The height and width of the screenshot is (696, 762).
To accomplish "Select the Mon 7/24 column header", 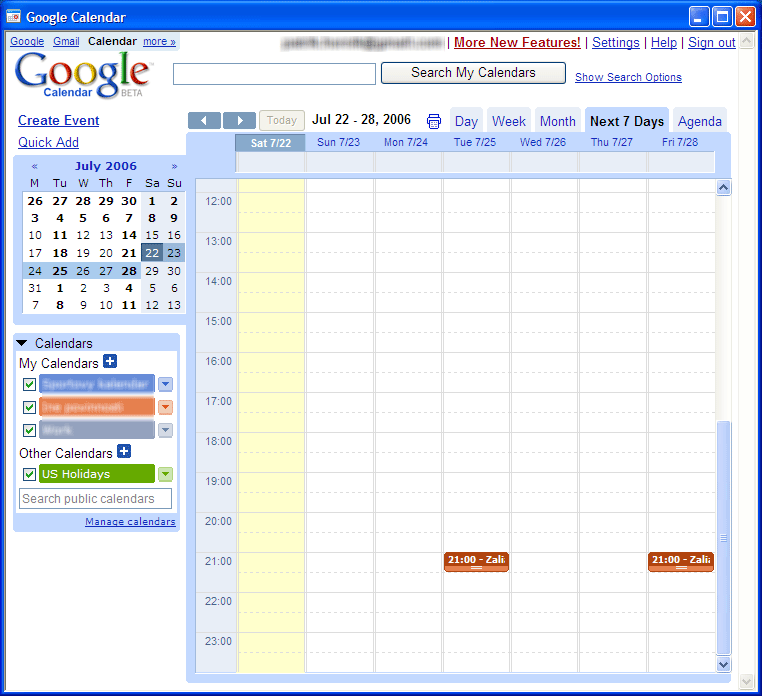I will click(x=406, y=142).
